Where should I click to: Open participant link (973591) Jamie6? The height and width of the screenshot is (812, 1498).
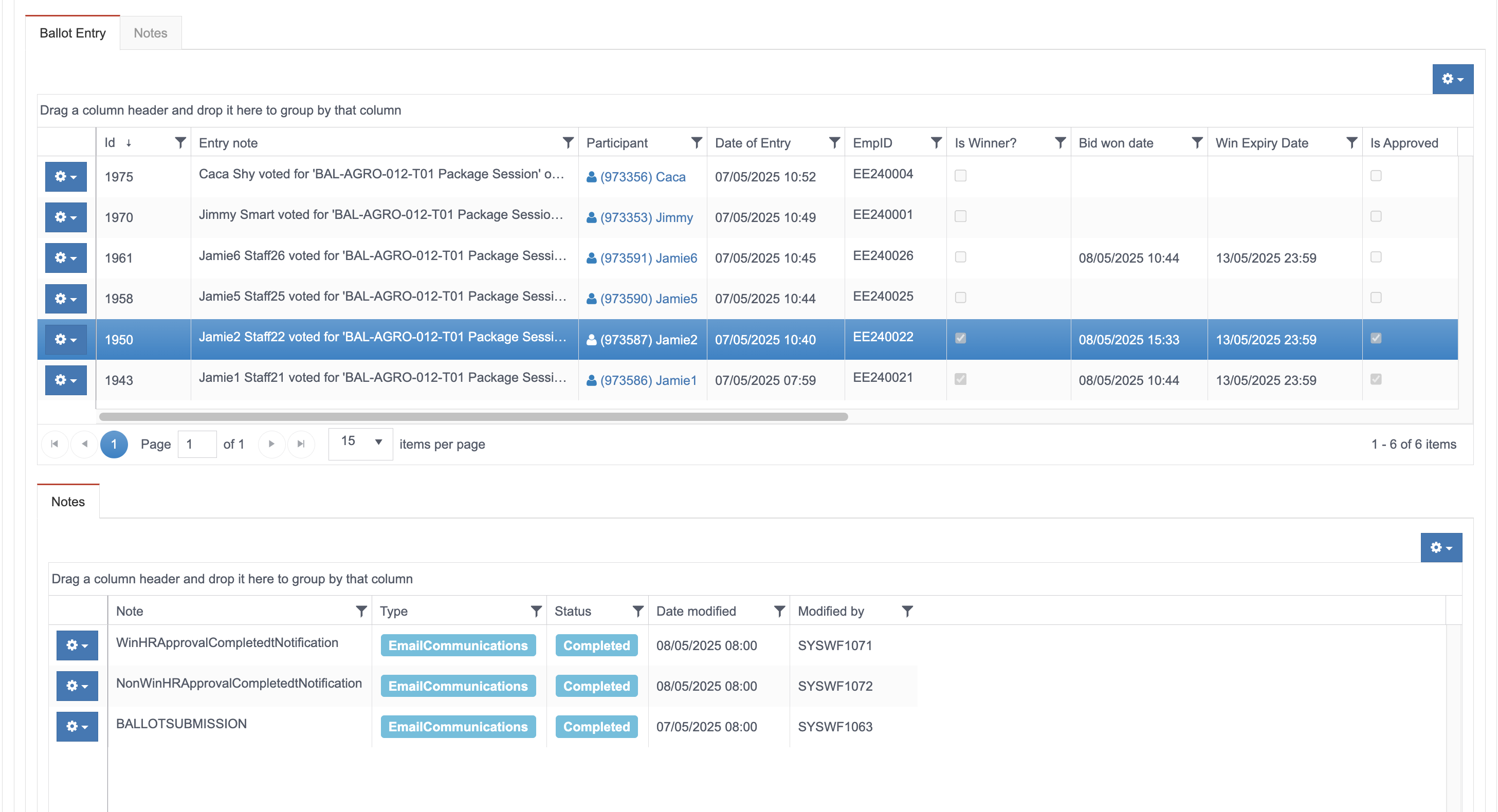tap(648, 258)
